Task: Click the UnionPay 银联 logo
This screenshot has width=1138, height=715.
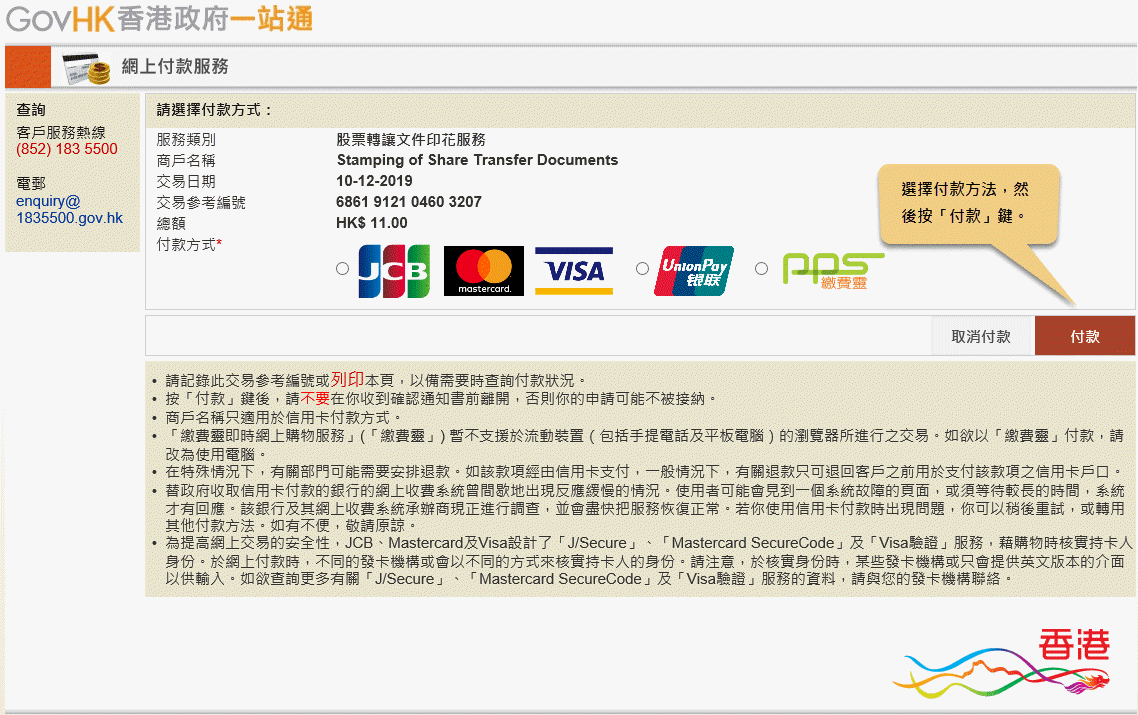Action: tap(694, 271)
